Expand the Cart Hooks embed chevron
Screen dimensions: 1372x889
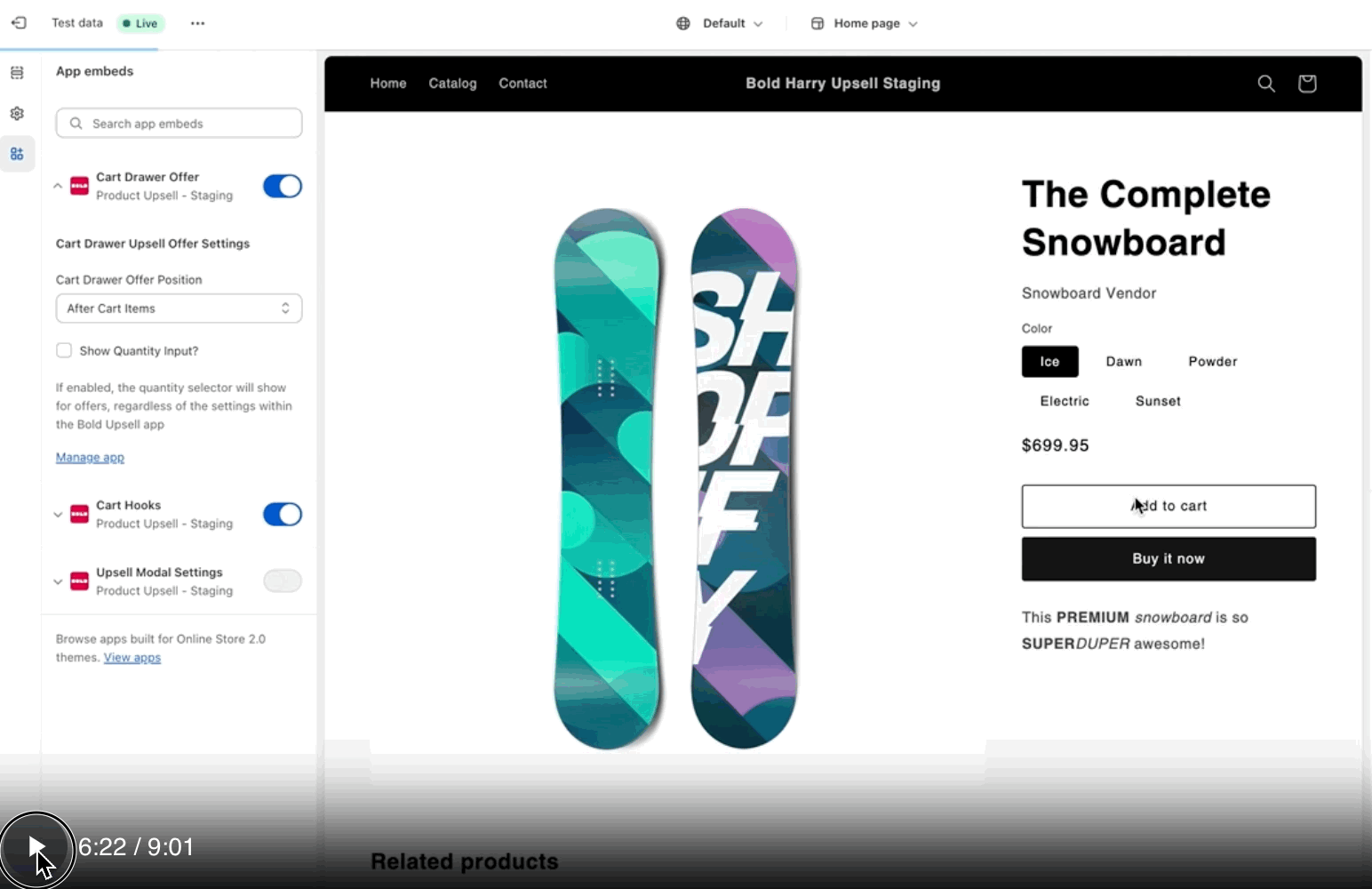tap(58, 515)
